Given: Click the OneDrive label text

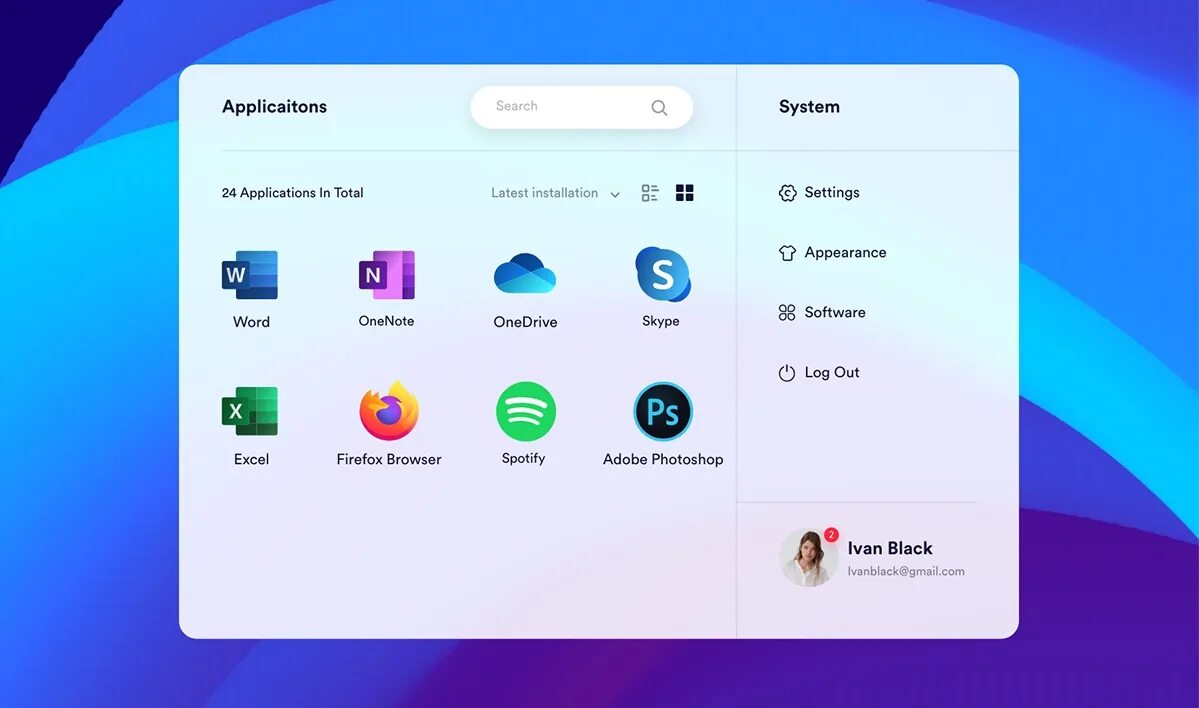Looking at the screenshot, I should pos(525,322).
